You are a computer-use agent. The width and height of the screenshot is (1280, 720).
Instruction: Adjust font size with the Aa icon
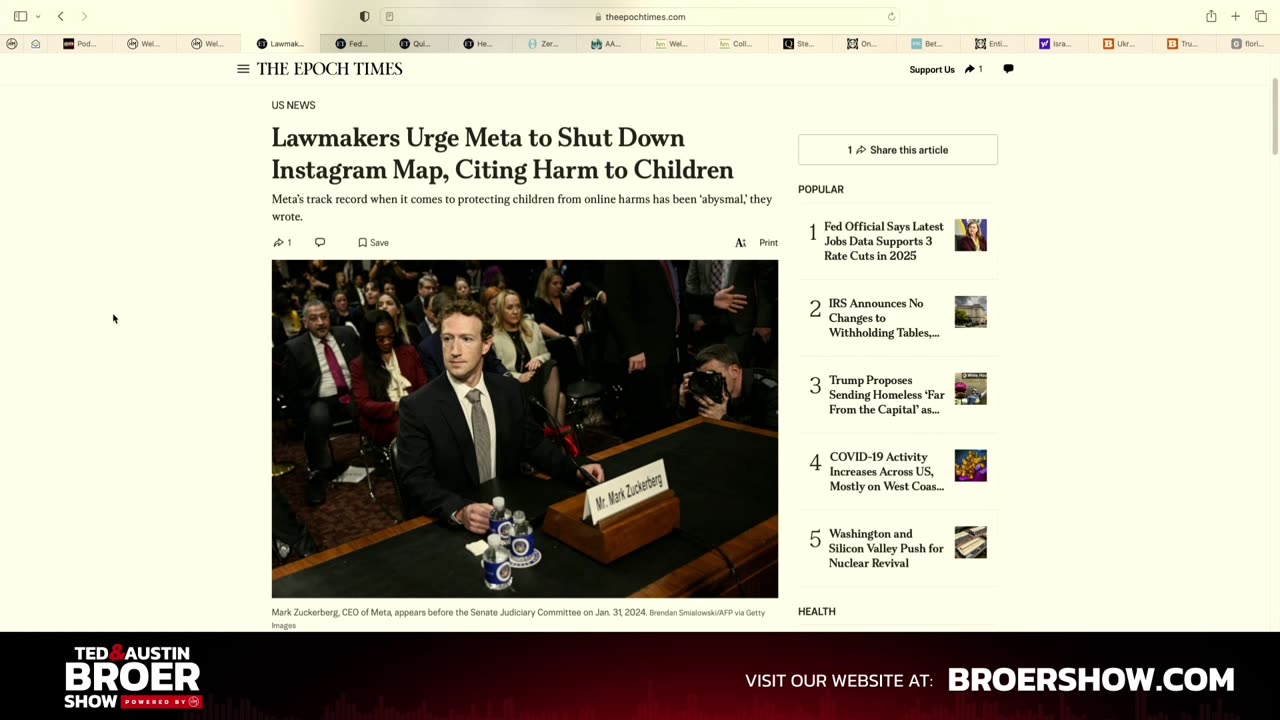coord(740,242)
